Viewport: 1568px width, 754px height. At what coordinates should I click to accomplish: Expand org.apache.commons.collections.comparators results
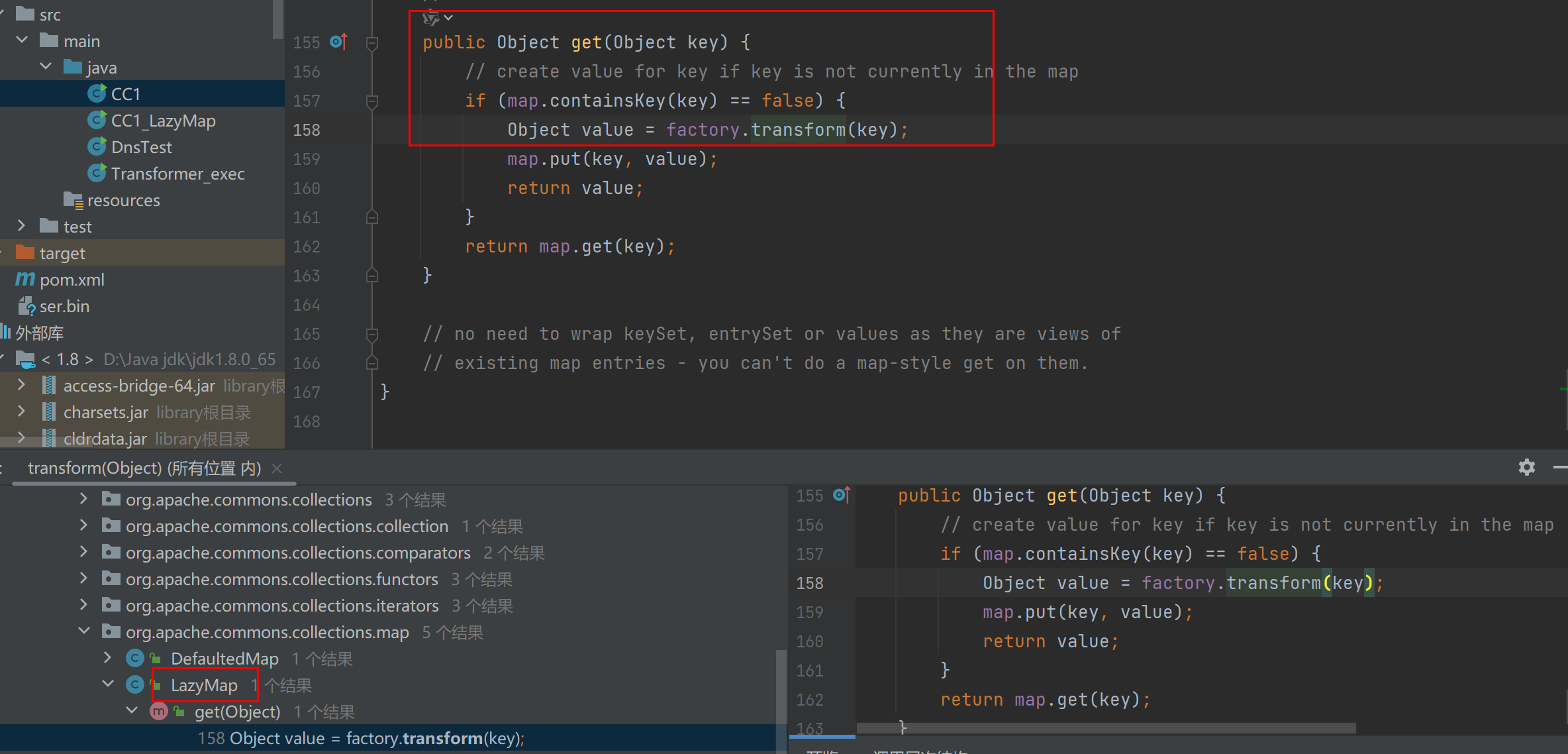click(x=83, y=552)
